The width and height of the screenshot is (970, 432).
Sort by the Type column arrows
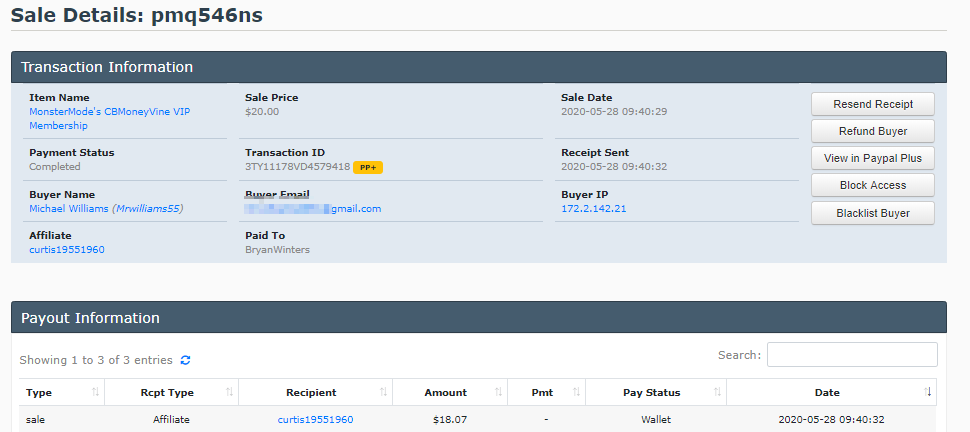95,392
